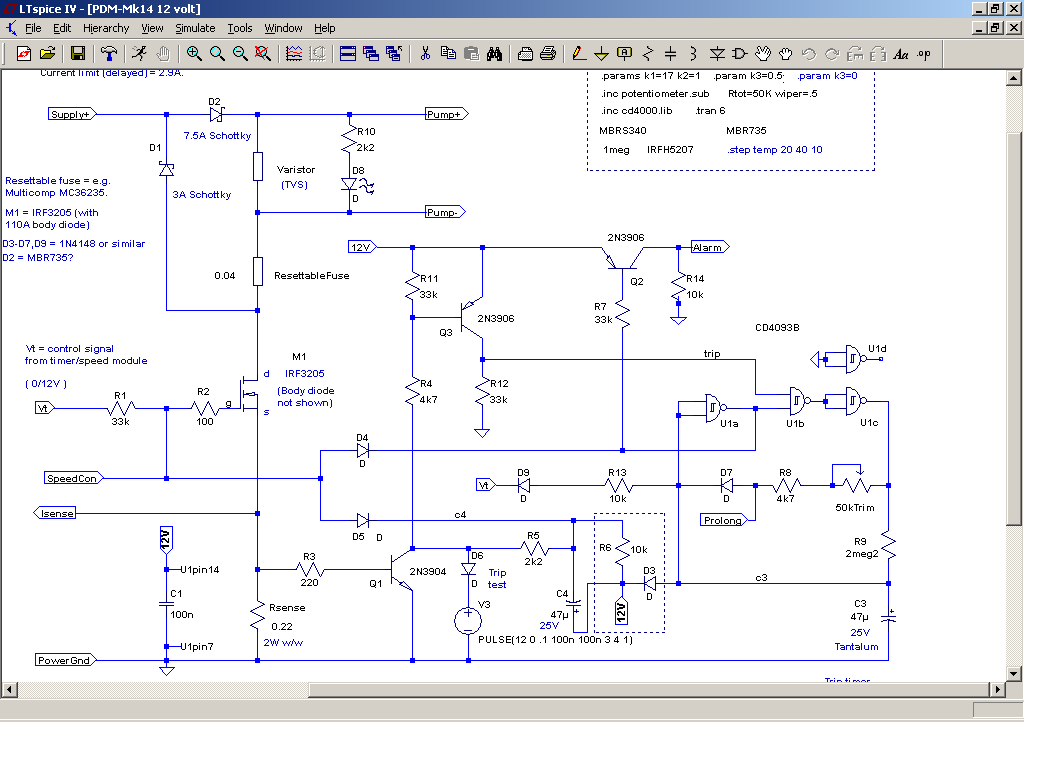Open the Hierarchy menu
The height and width of the screenshot is (770, 1042).
(x=106, y=28)
